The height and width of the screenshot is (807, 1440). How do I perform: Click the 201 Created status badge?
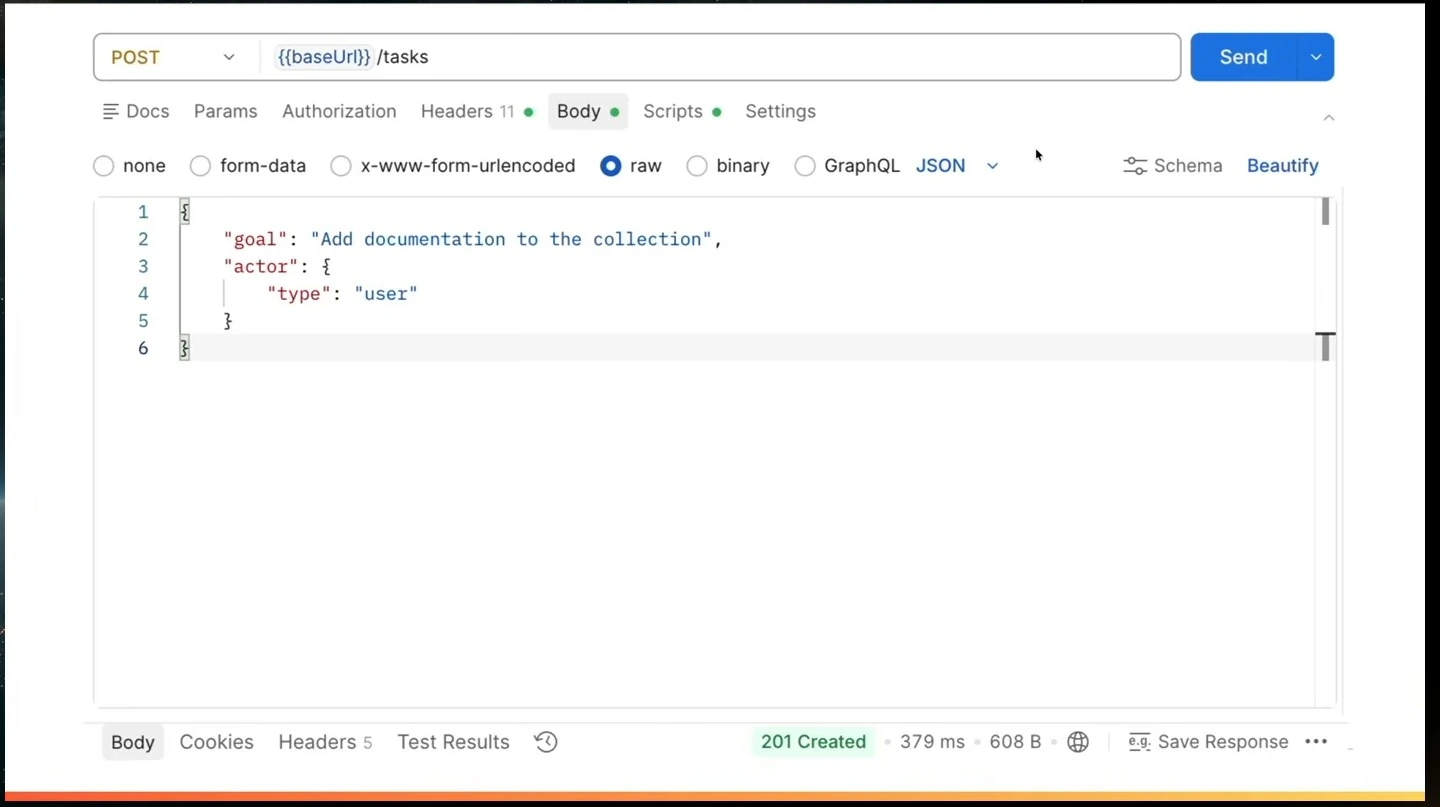coord(813,742)
